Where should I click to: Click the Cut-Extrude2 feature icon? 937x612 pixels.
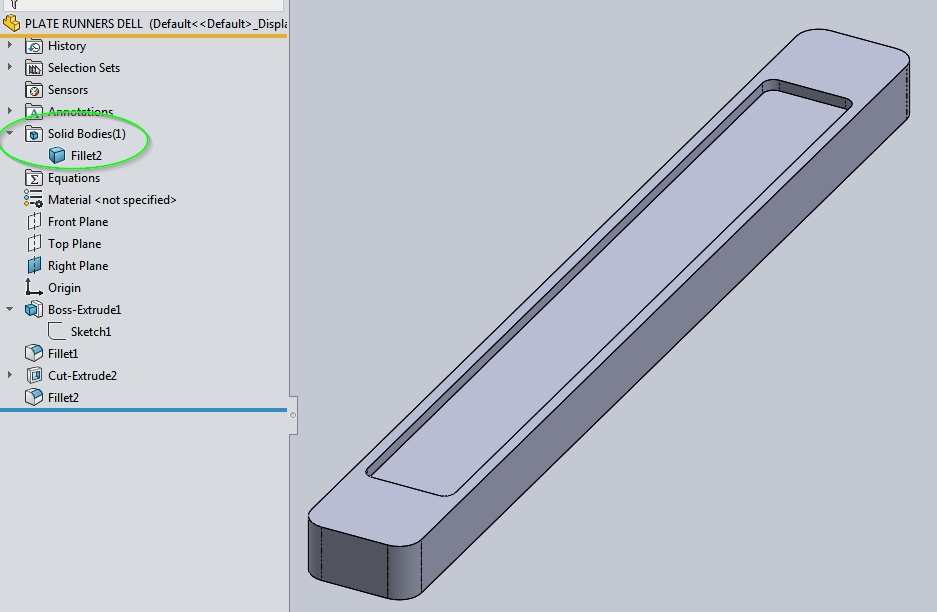(34, 375)
